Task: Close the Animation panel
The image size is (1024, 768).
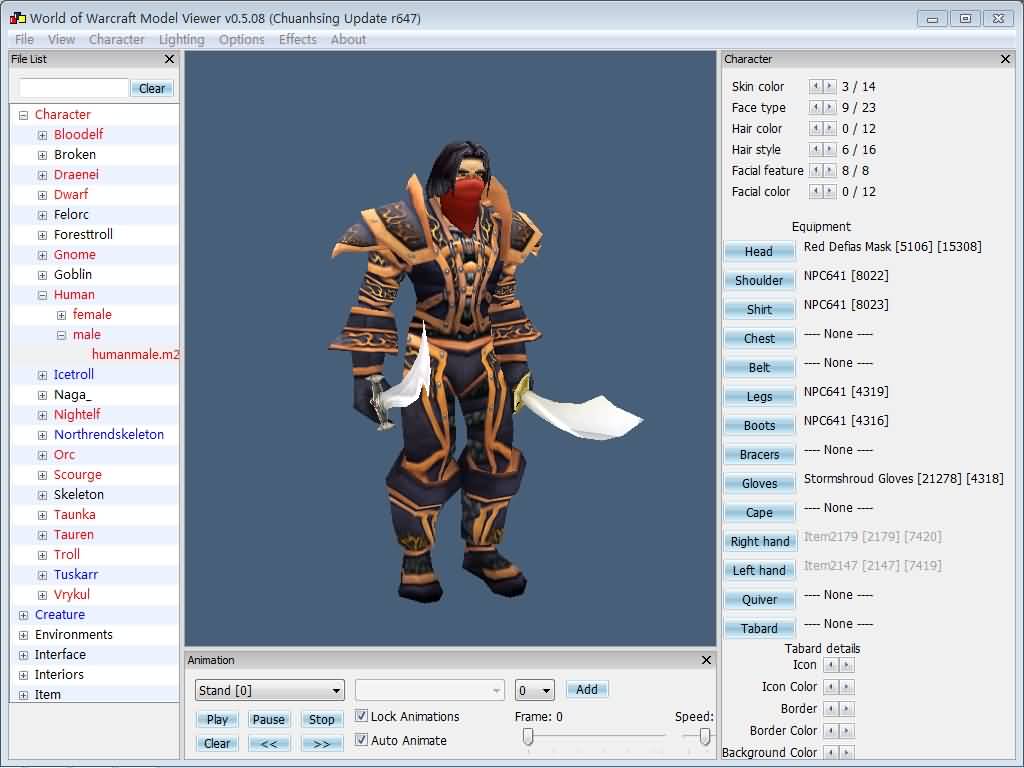Action: click(706, 660)
